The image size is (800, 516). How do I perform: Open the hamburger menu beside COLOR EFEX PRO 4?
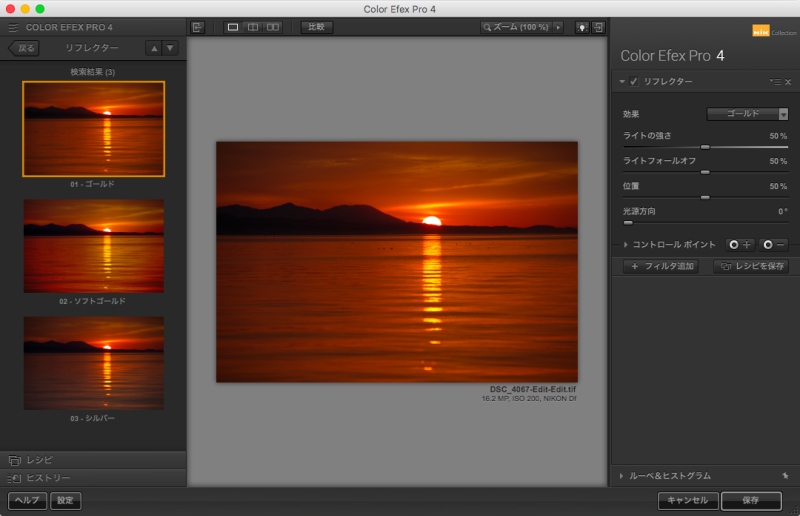coord(13,27)
